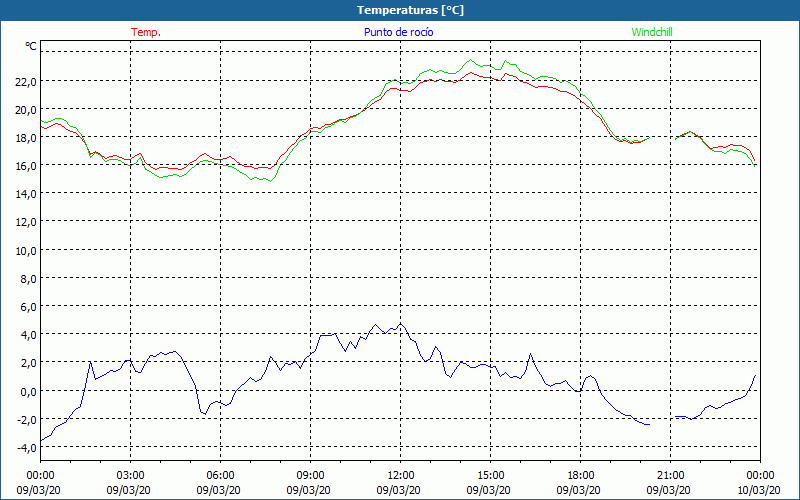This screenshot has height=500, width=800.
Task: Click the 15:00 time axis label
Action: 490,476
